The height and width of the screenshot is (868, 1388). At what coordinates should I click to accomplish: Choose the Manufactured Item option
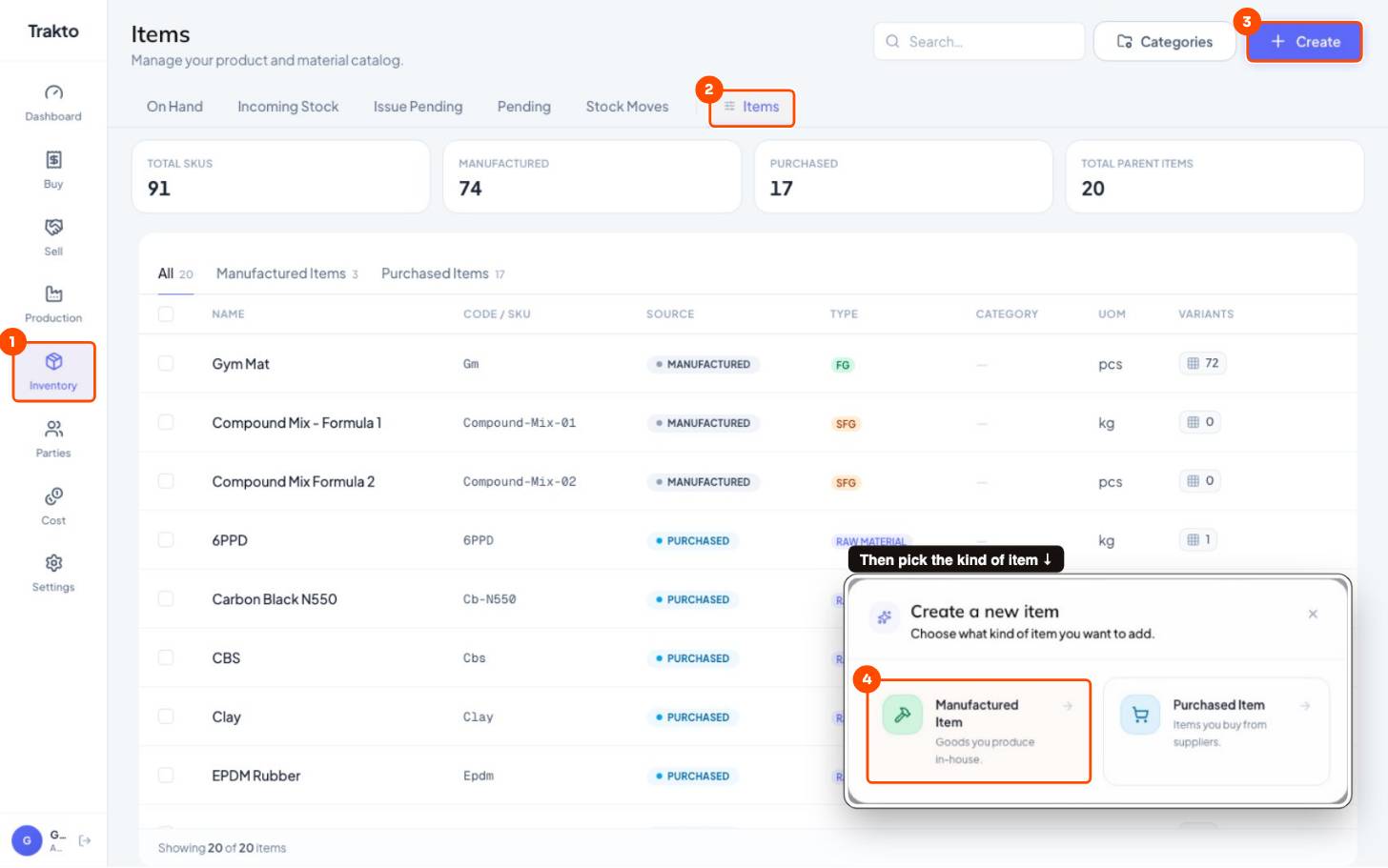(978, 731)
